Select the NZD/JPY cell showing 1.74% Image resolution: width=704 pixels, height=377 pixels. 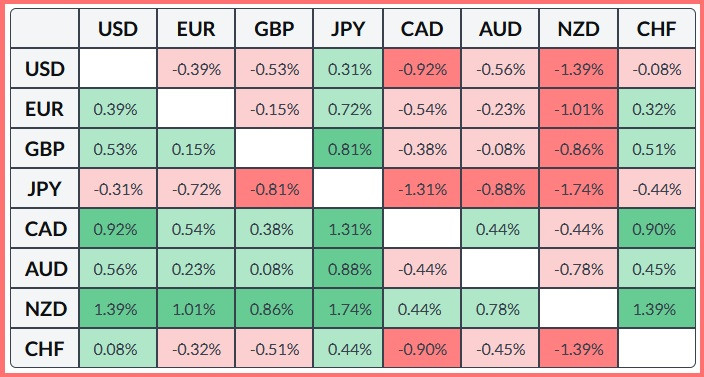[348, 309]
